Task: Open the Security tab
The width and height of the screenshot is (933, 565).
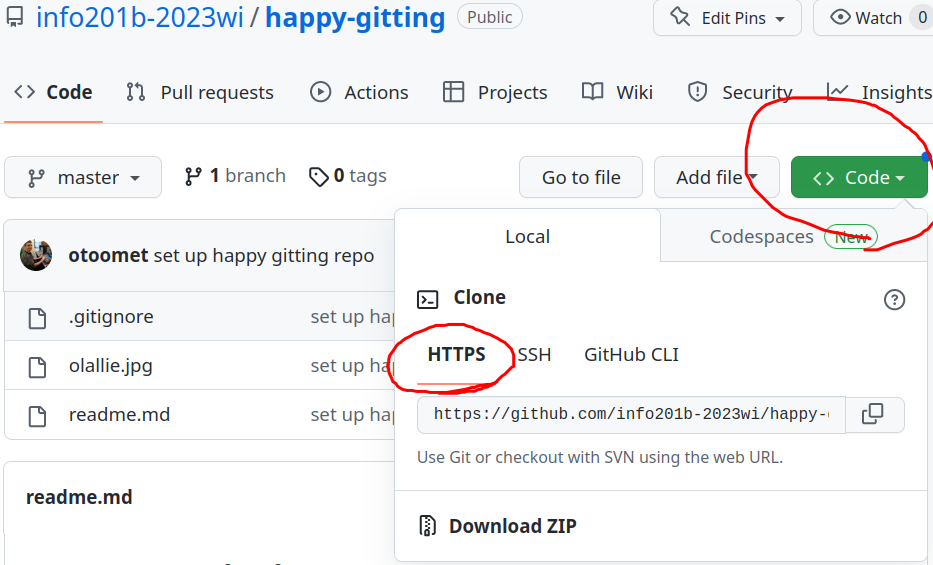Action: tap(740, 92)
